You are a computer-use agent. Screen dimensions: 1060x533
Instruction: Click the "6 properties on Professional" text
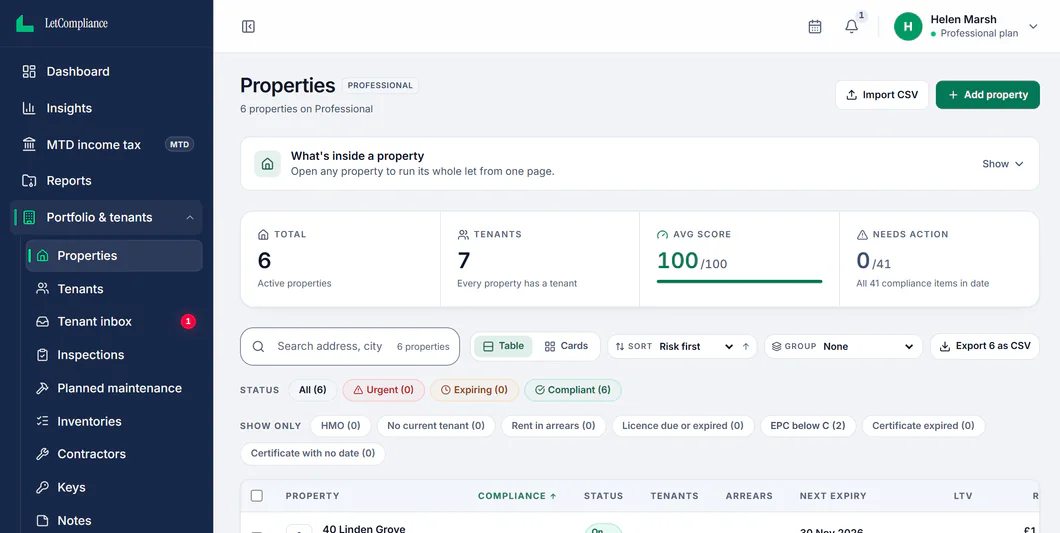(x=306, y=109)
